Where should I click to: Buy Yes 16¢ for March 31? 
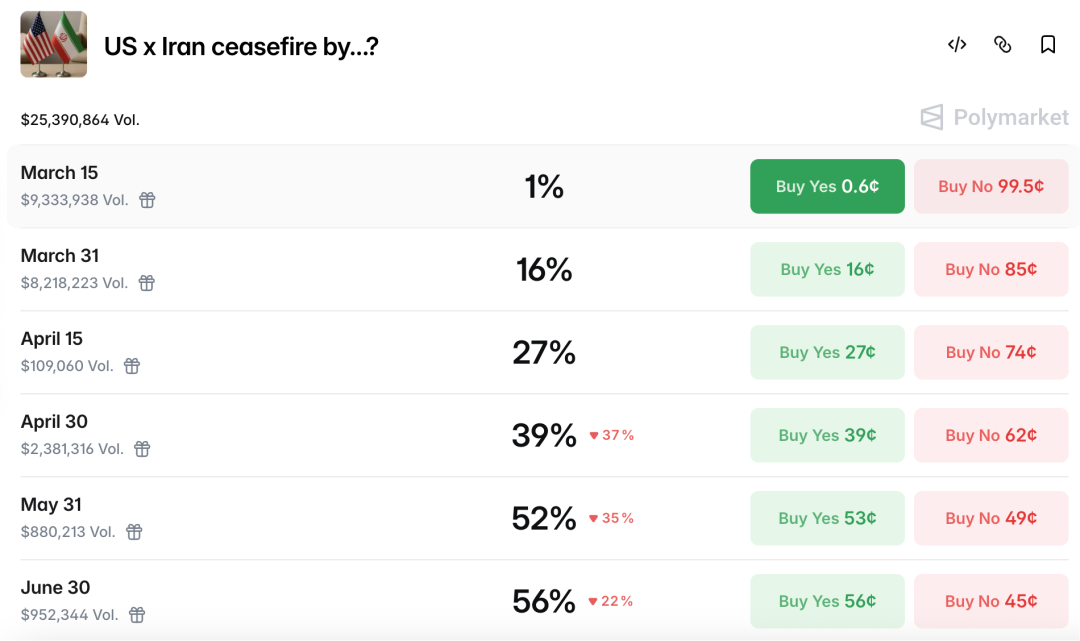tap(827, 269)
